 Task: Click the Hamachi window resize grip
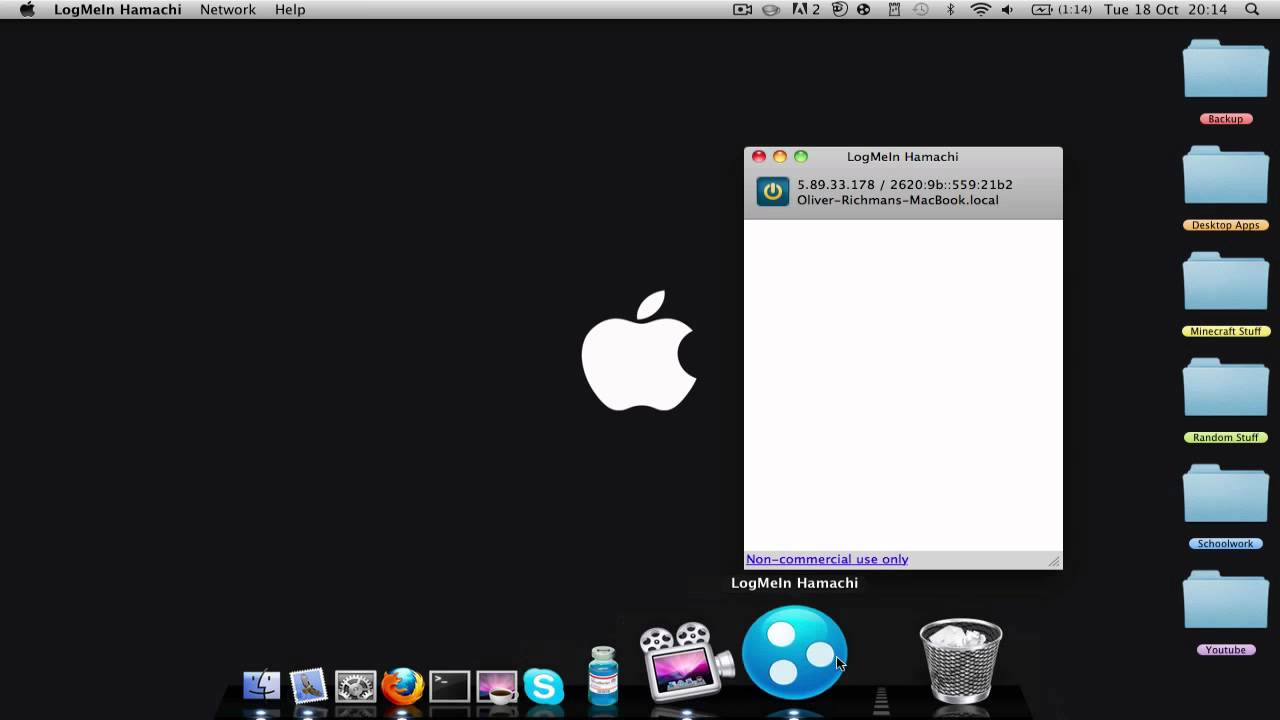(1054, 561)
